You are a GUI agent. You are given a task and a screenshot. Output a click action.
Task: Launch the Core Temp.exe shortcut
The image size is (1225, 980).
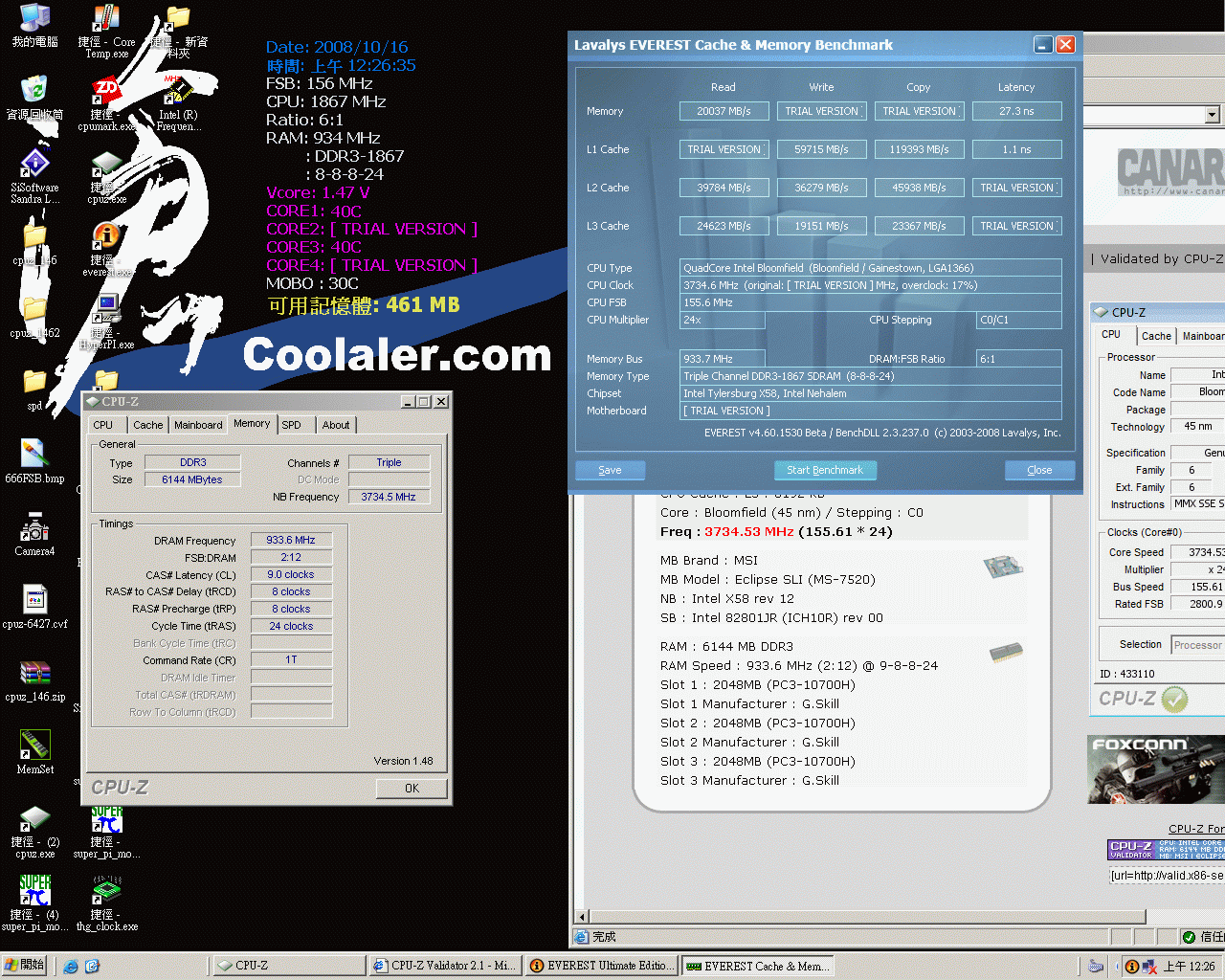pyautogui.click(x=106, y=31)
